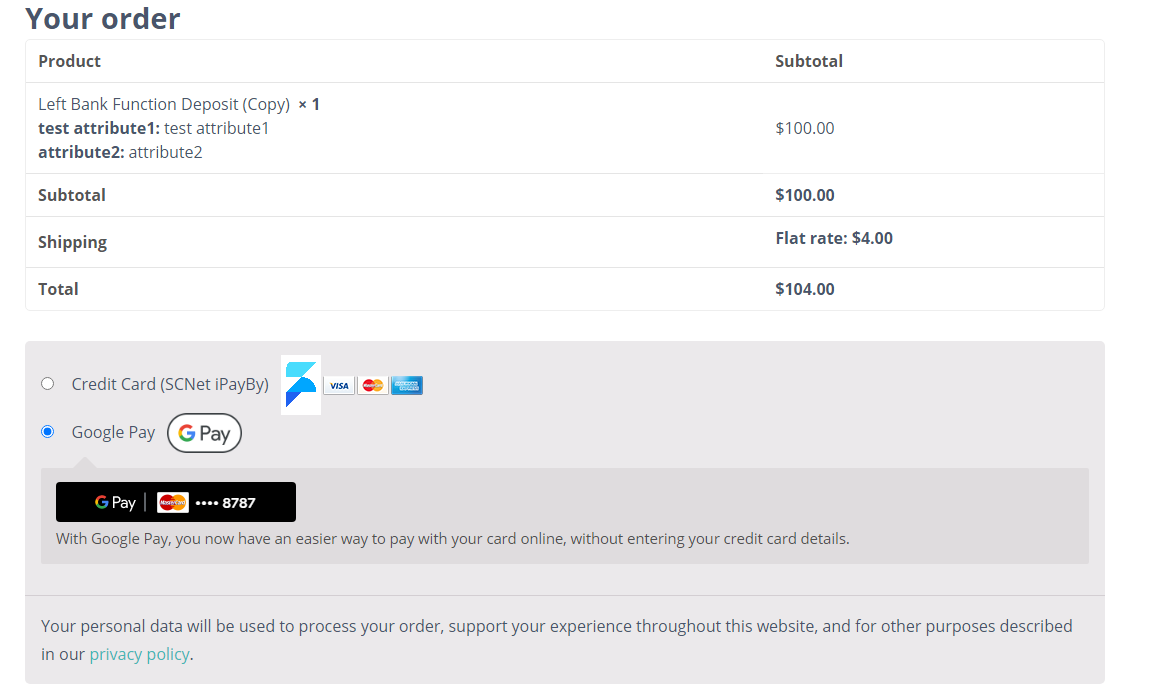Click the Visa card icon
This screenshot has width=1170, height=699.
pos(339,385)
